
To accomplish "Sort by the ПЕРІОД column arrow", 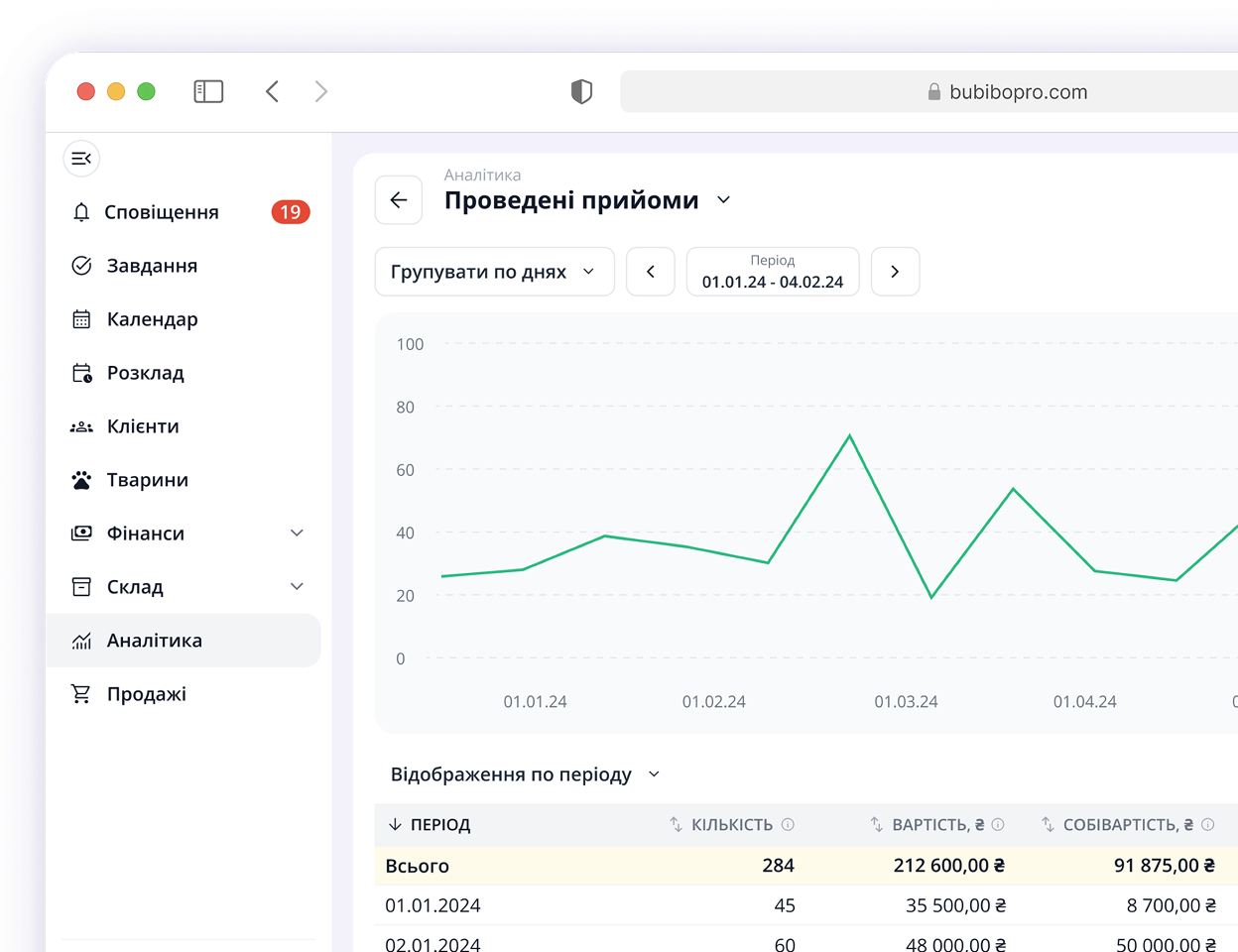I will click(395, 824).
